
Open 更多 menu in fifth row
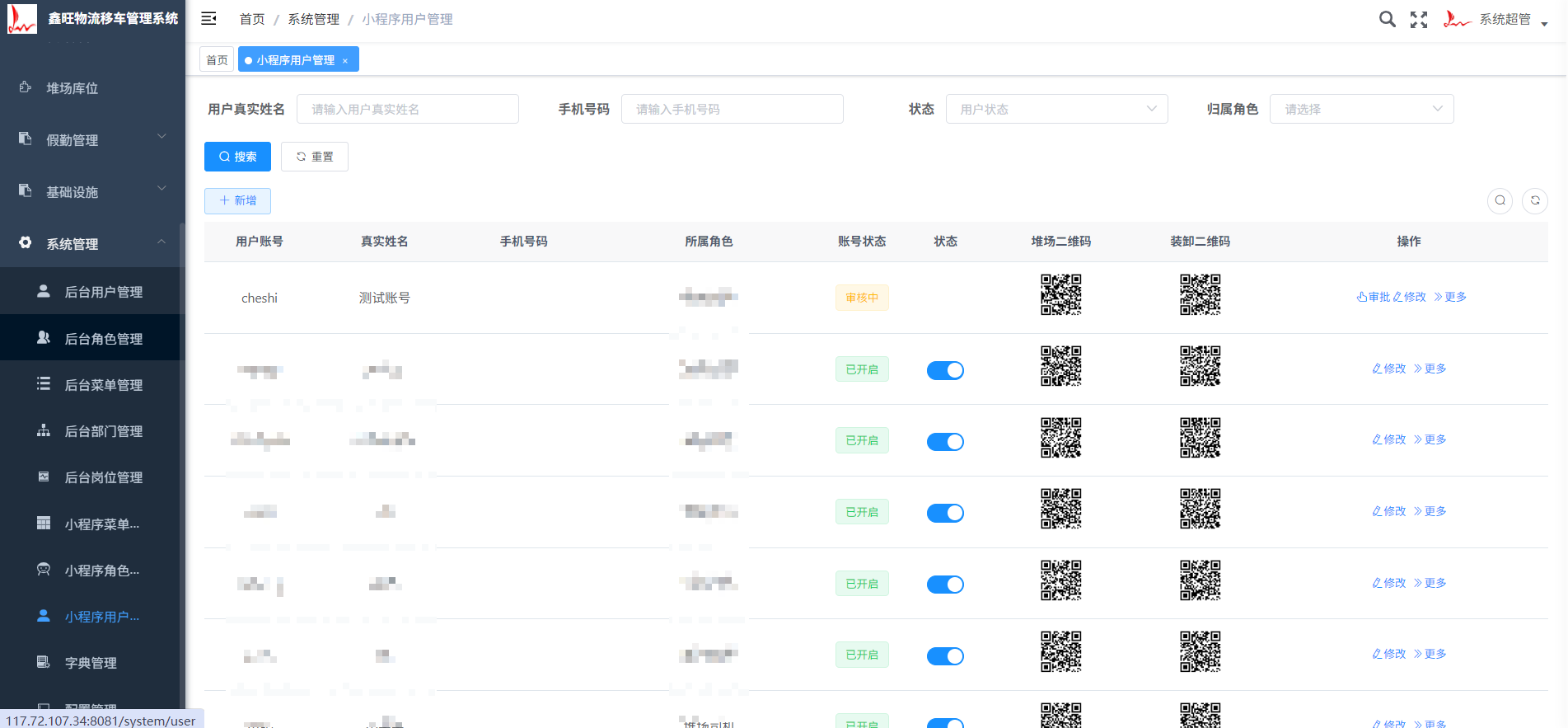coord(1430,583)
